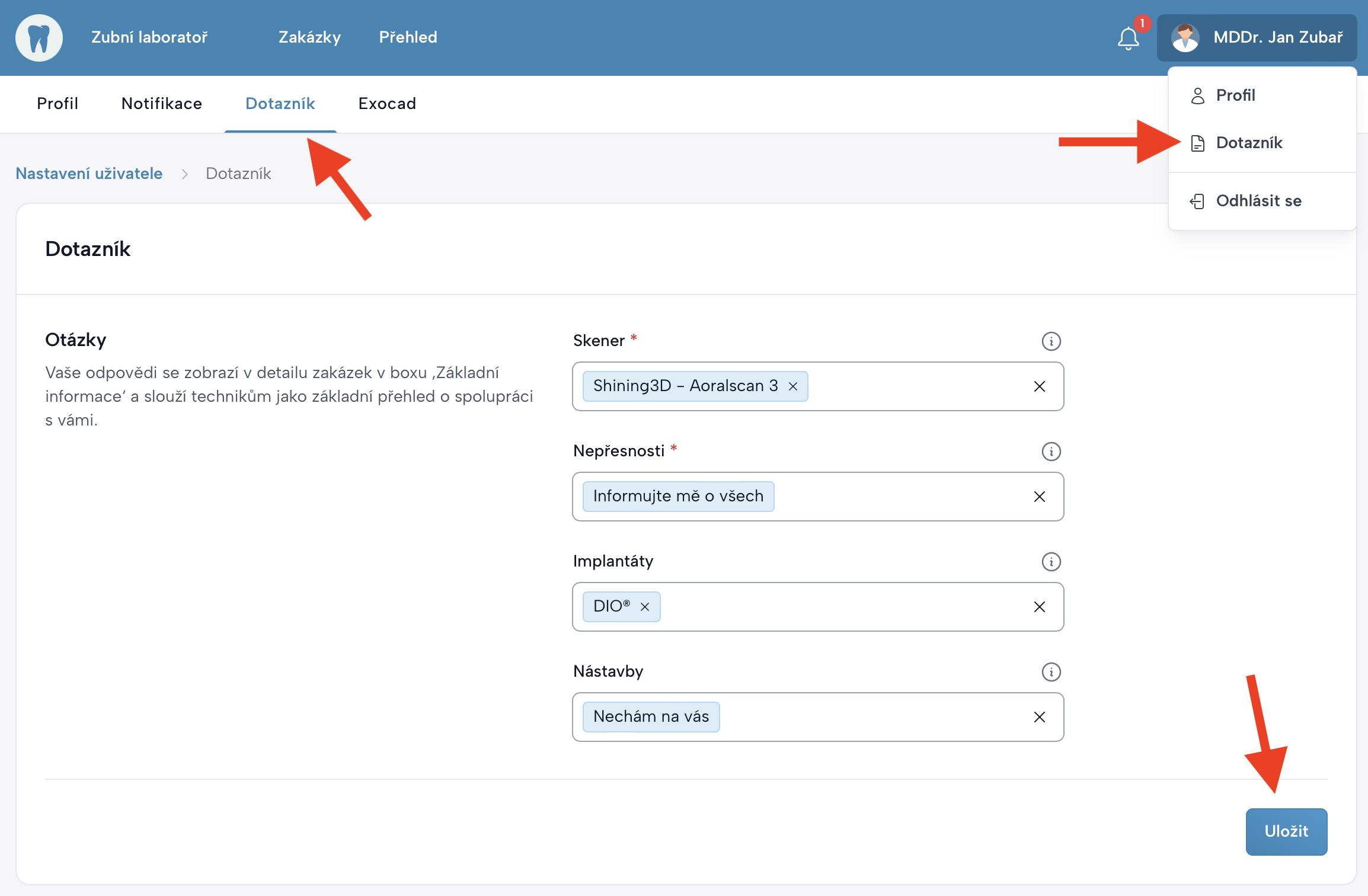
Task: Clear the Nepřesnosti field selection
Action: tap(1039, 497)
